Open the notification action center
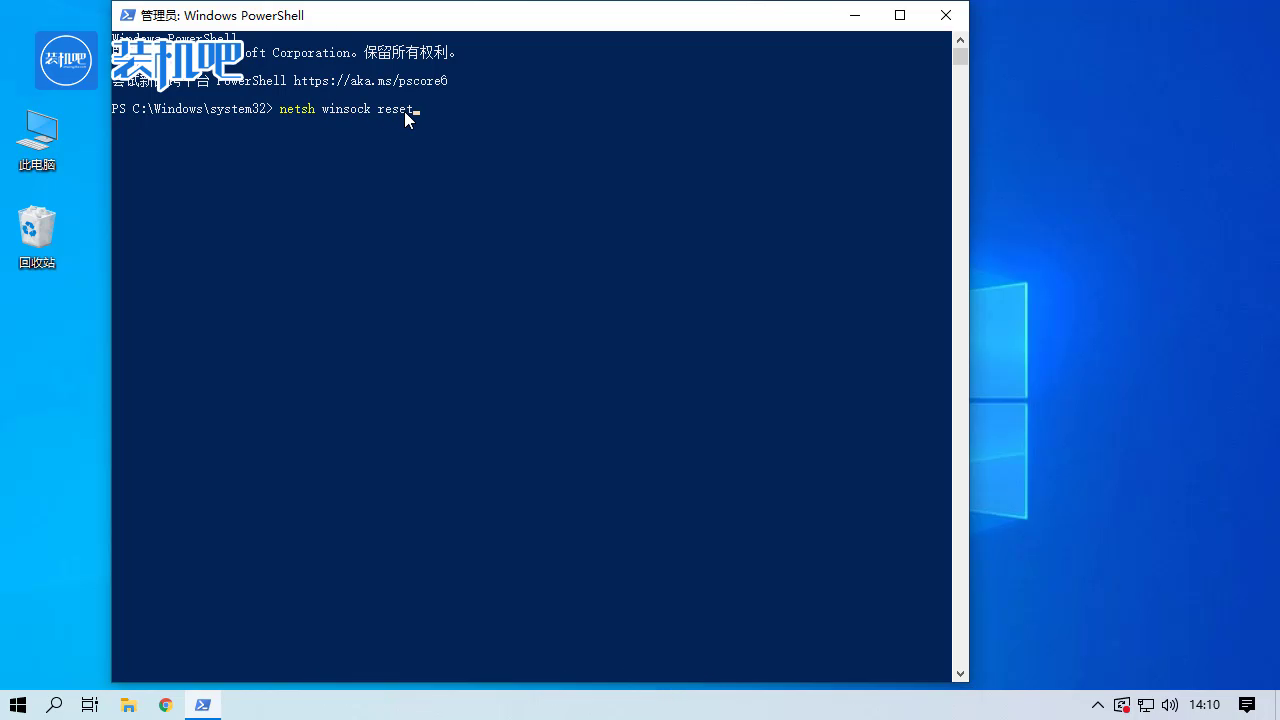The height and width of the screenshot is (720, 1280). 1247,705
